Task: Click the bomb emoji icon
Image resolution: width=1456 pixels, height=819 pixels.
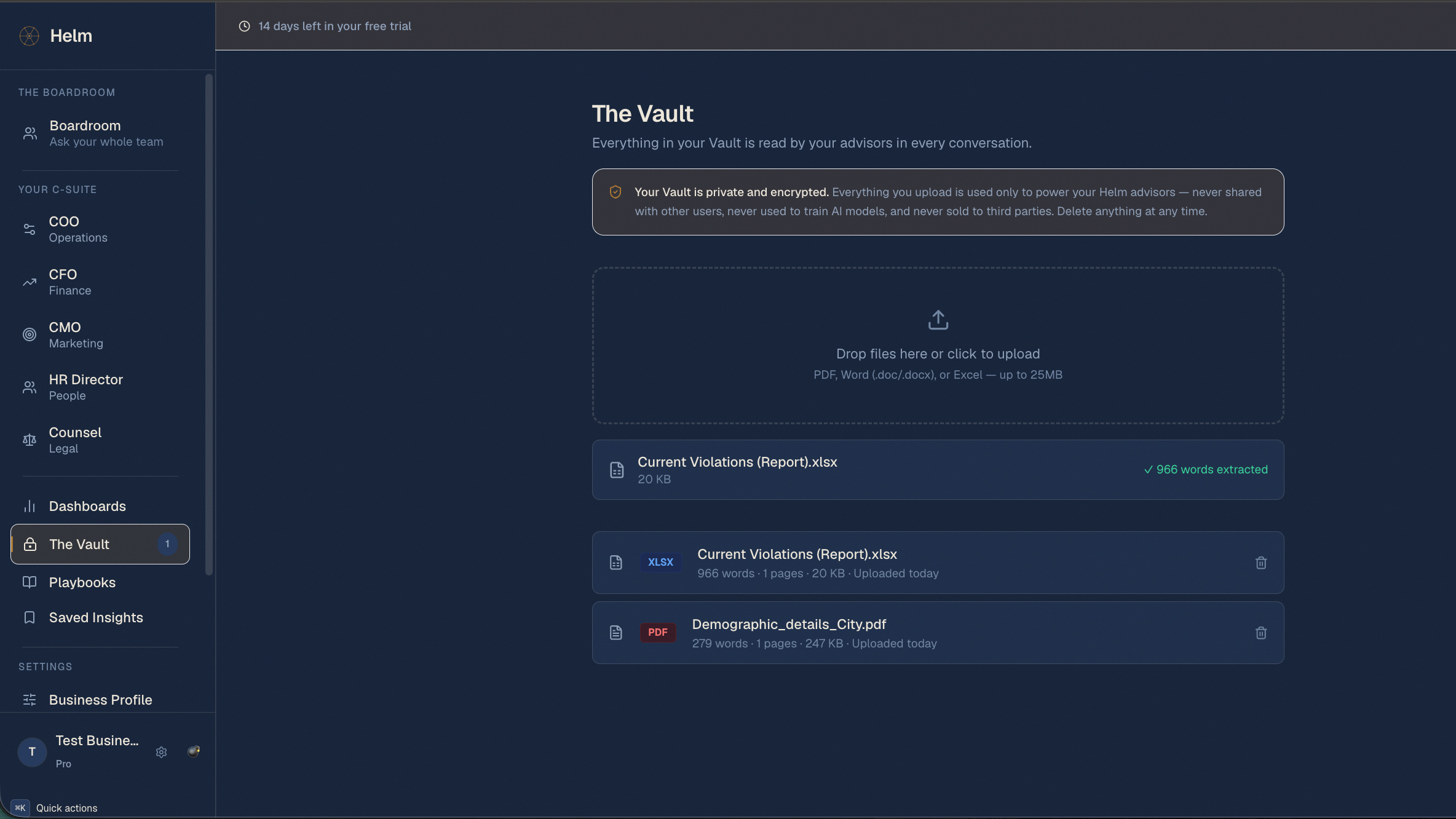Action: click(x=194, y=751)
